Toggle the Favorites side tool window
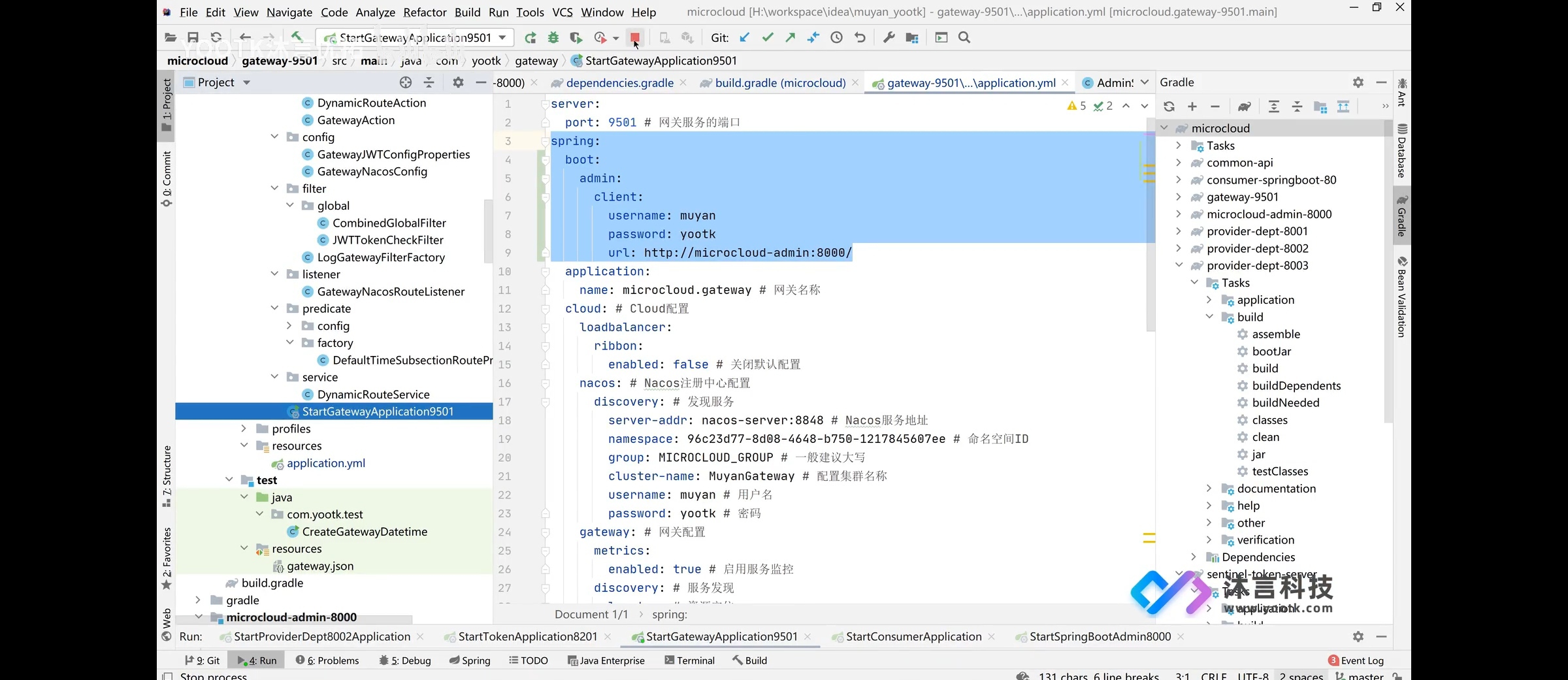 (x=167, y=557)
